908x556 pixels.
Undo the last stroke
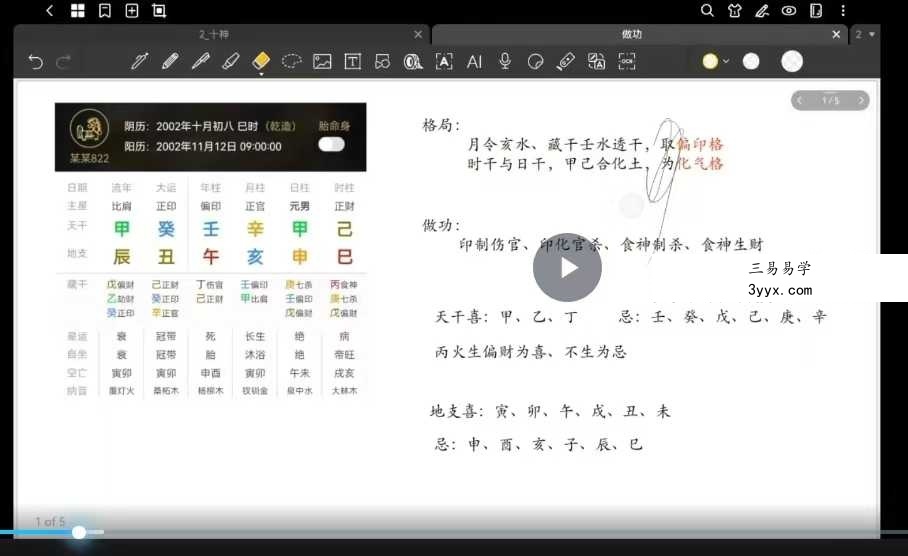click(35, 61)
